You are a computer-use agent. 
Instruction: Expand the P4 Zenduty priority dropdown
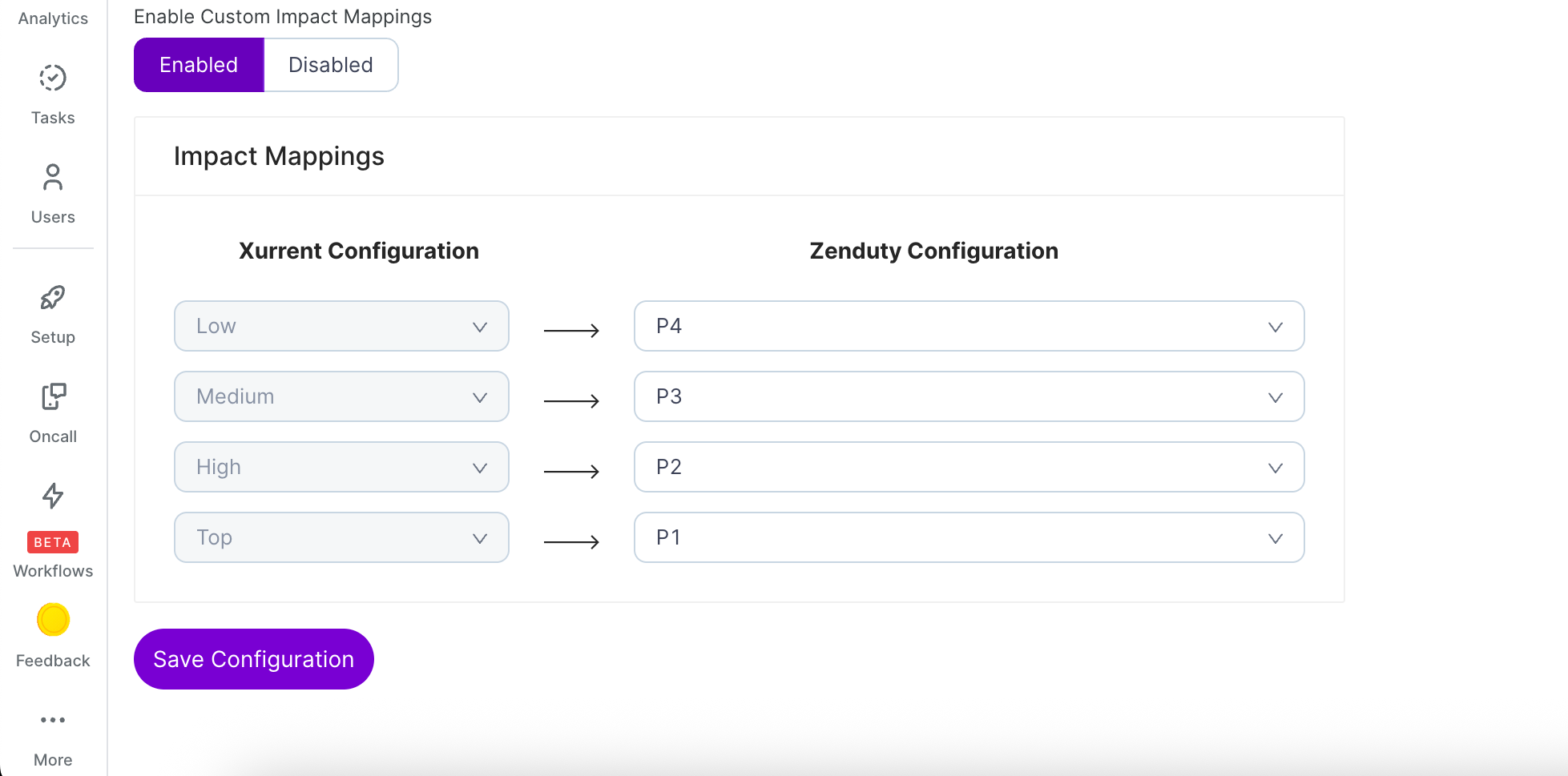point(969,326)
